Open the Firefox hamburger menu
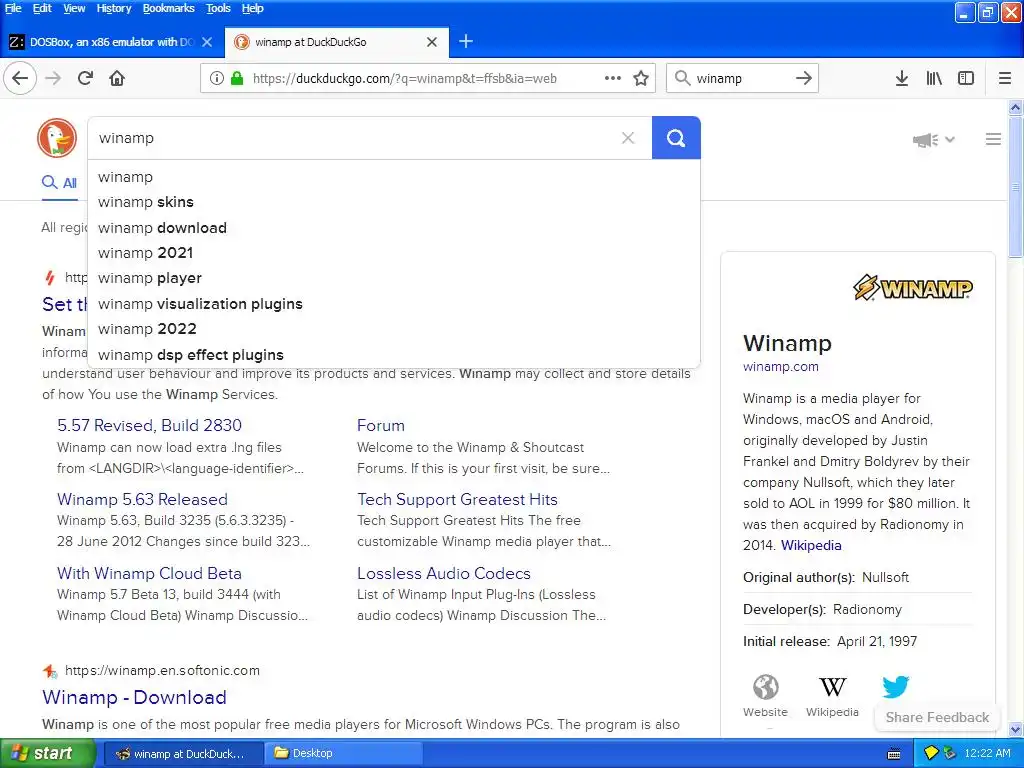 [1005, 78]
